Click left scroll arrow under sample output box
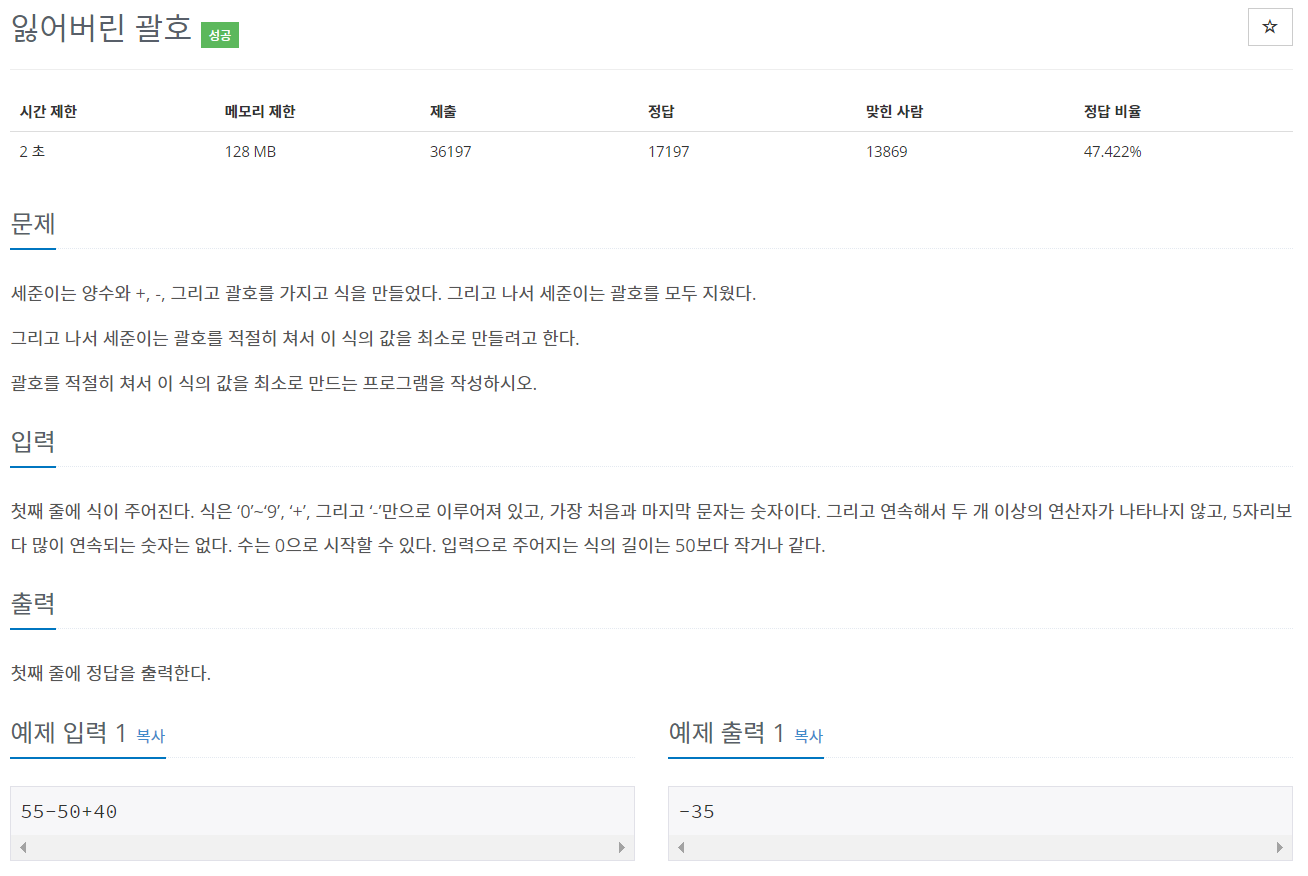The image size is (1308, 876). tap(681, 848)
